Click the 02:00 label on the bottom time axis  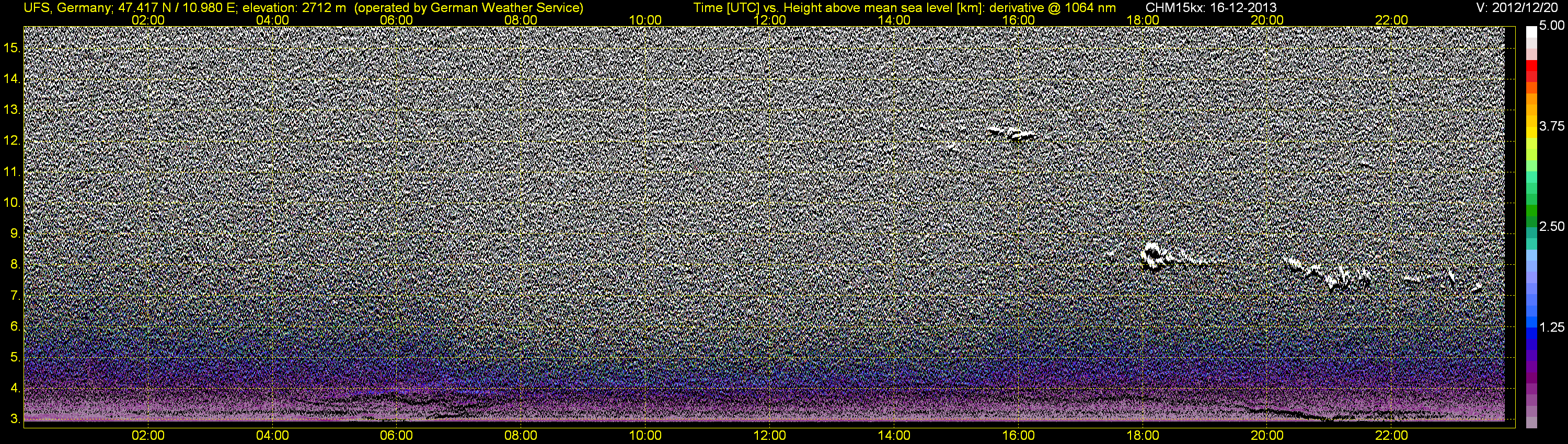pyautogui.click(x=148, y=436)
